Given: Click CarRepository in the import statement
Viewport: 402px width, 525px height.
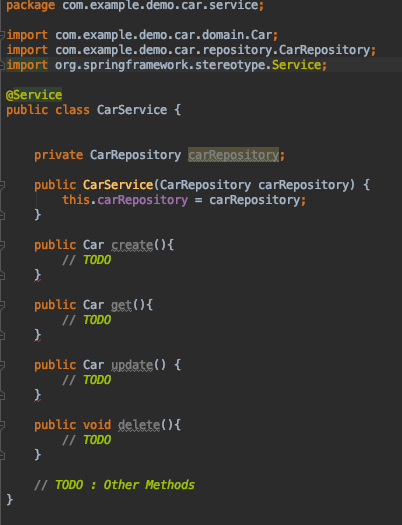Looking at the screenshot, I should pyautogui.click(x=324, y=50).
